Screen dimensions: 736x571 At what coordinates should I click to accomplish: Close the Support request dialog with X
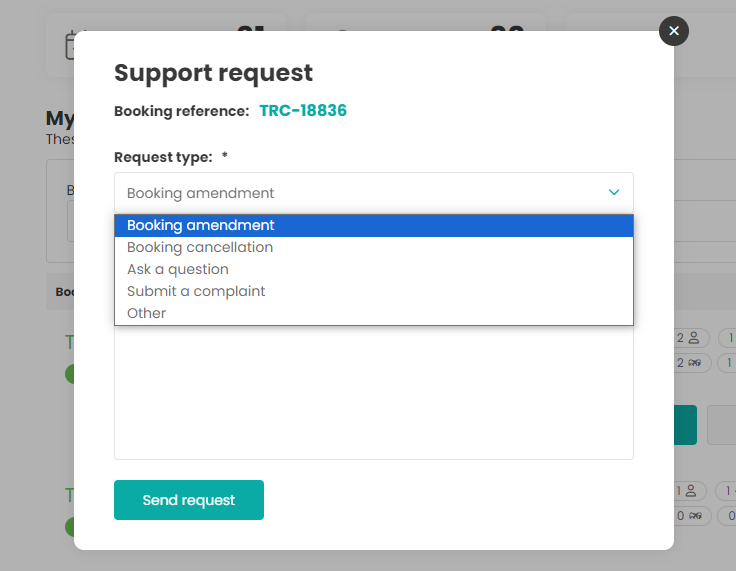click(x=674, y=31)
